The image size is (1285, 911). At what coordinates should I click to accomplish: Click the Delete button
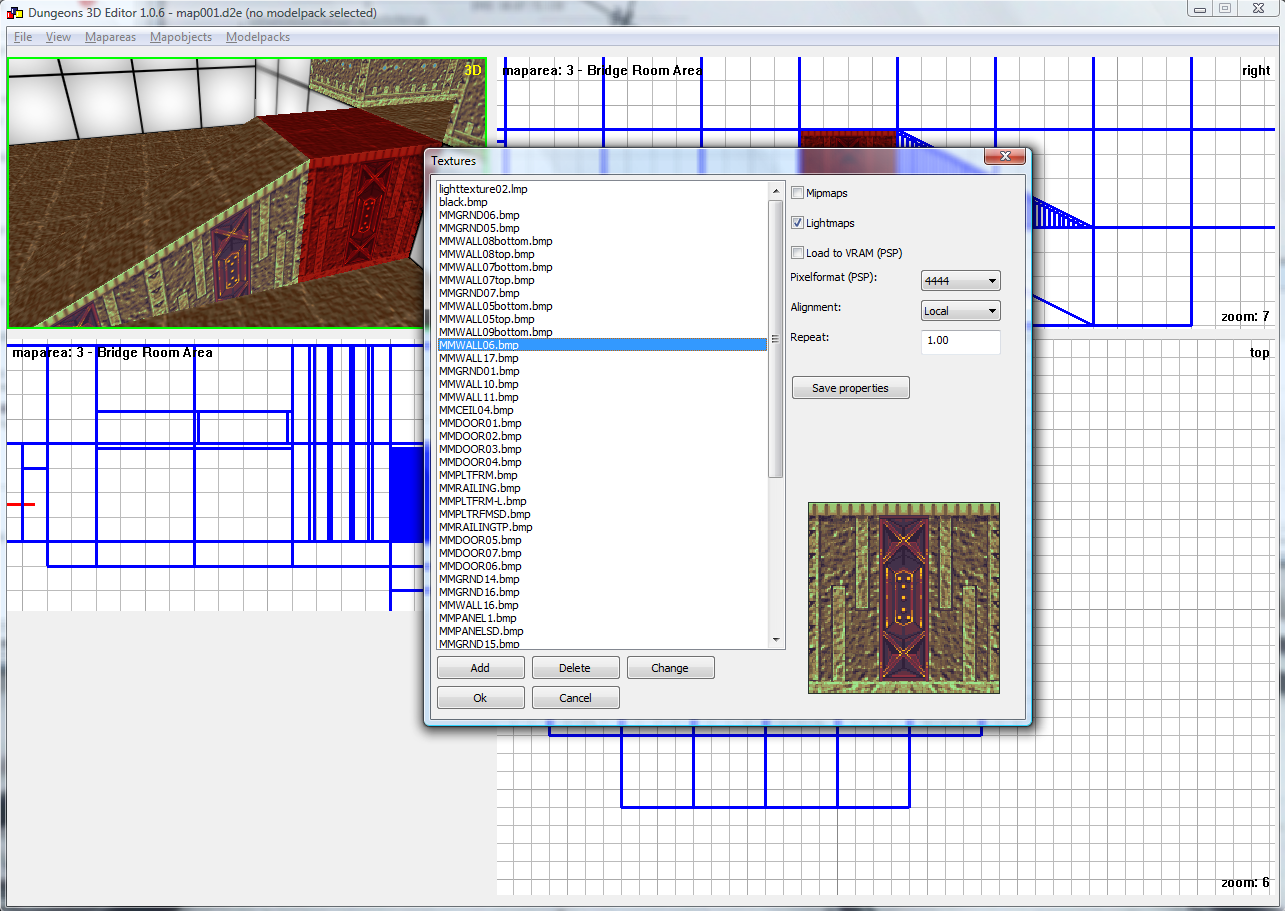(575, 668)
